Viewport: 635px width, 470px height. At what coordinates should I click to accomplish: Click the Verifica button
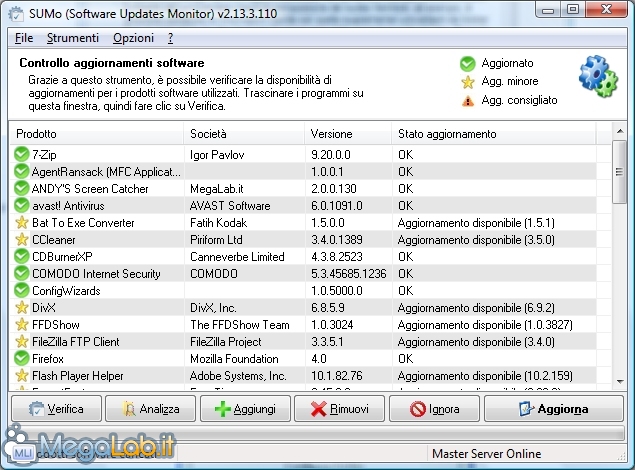tap(56, 409)
